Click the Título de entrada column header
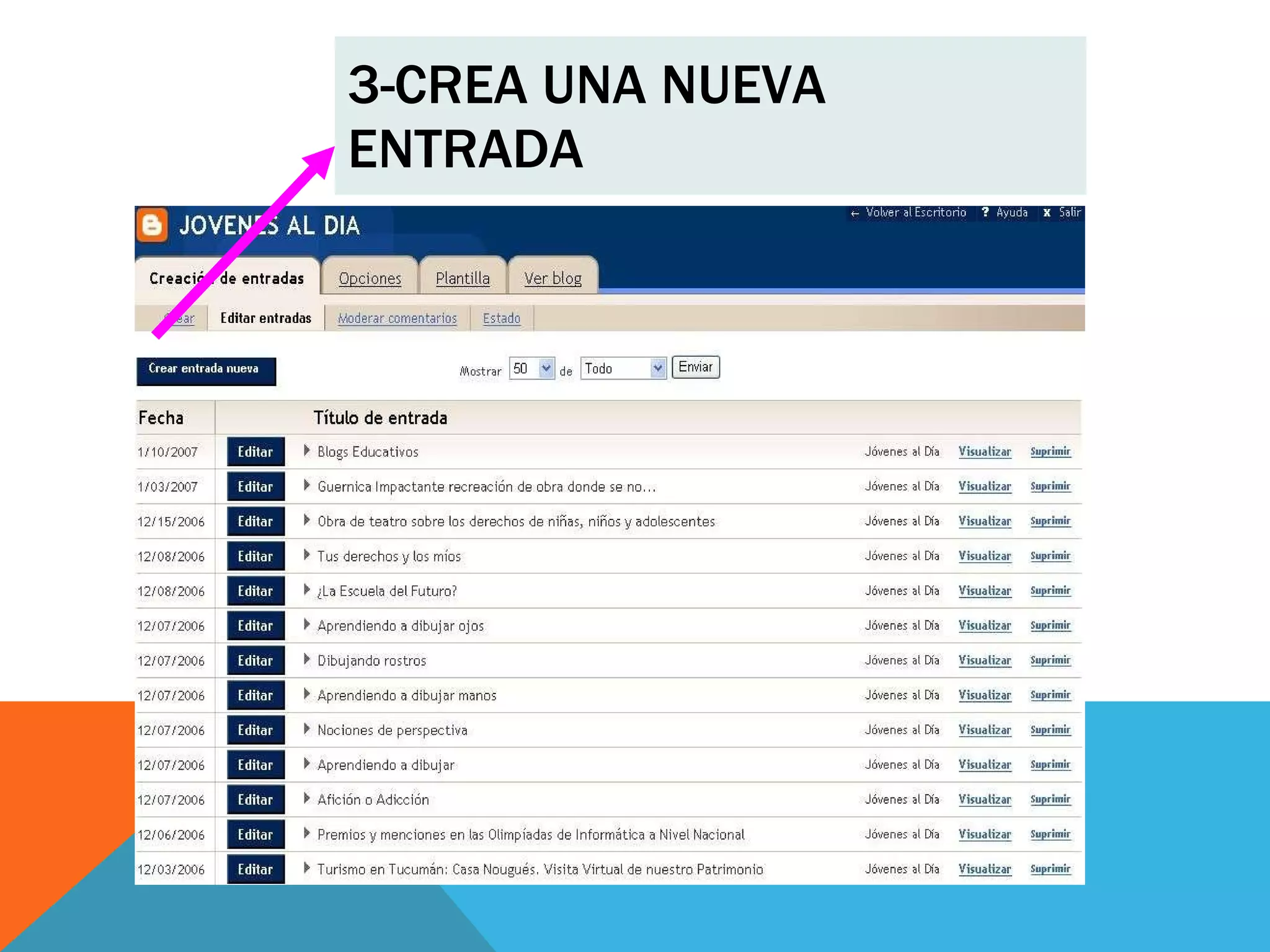The width and height of the screenshot is (1270, 952). pos(380,418)
